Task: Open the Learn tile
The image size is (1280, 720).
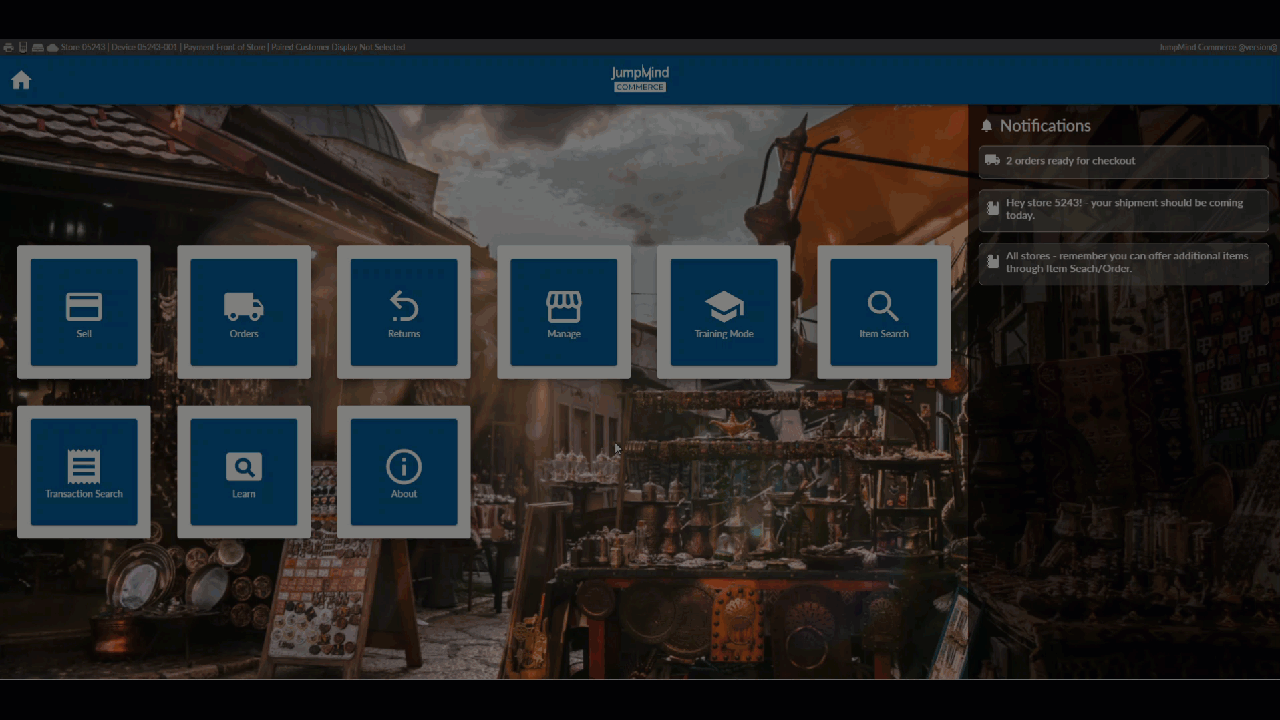Action: tap(244, 472)
